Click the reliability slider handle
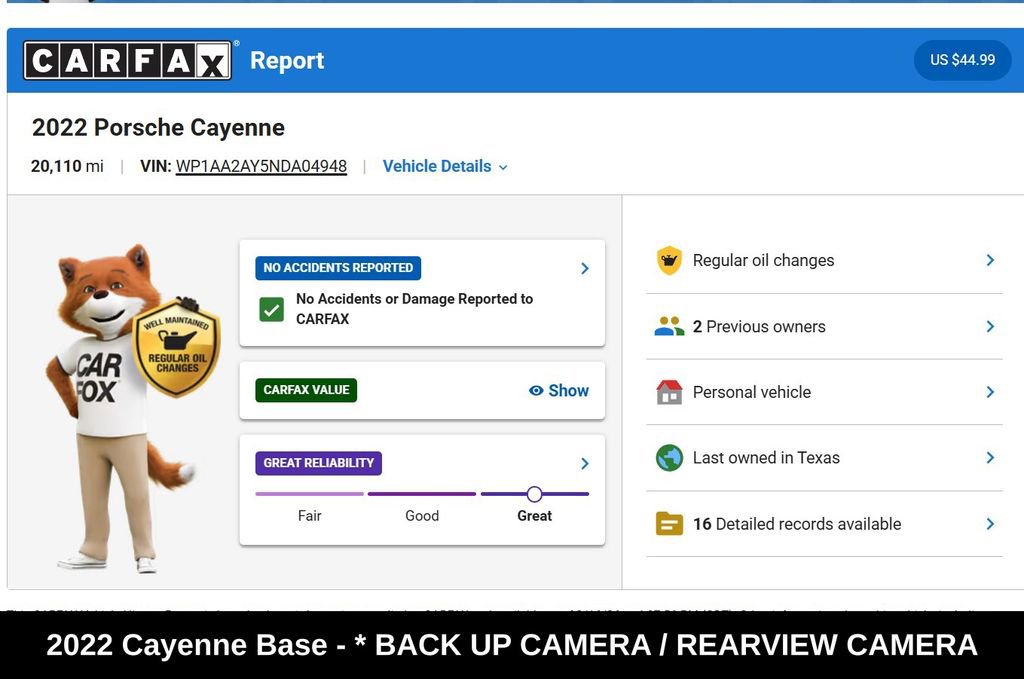 point(534,494)
